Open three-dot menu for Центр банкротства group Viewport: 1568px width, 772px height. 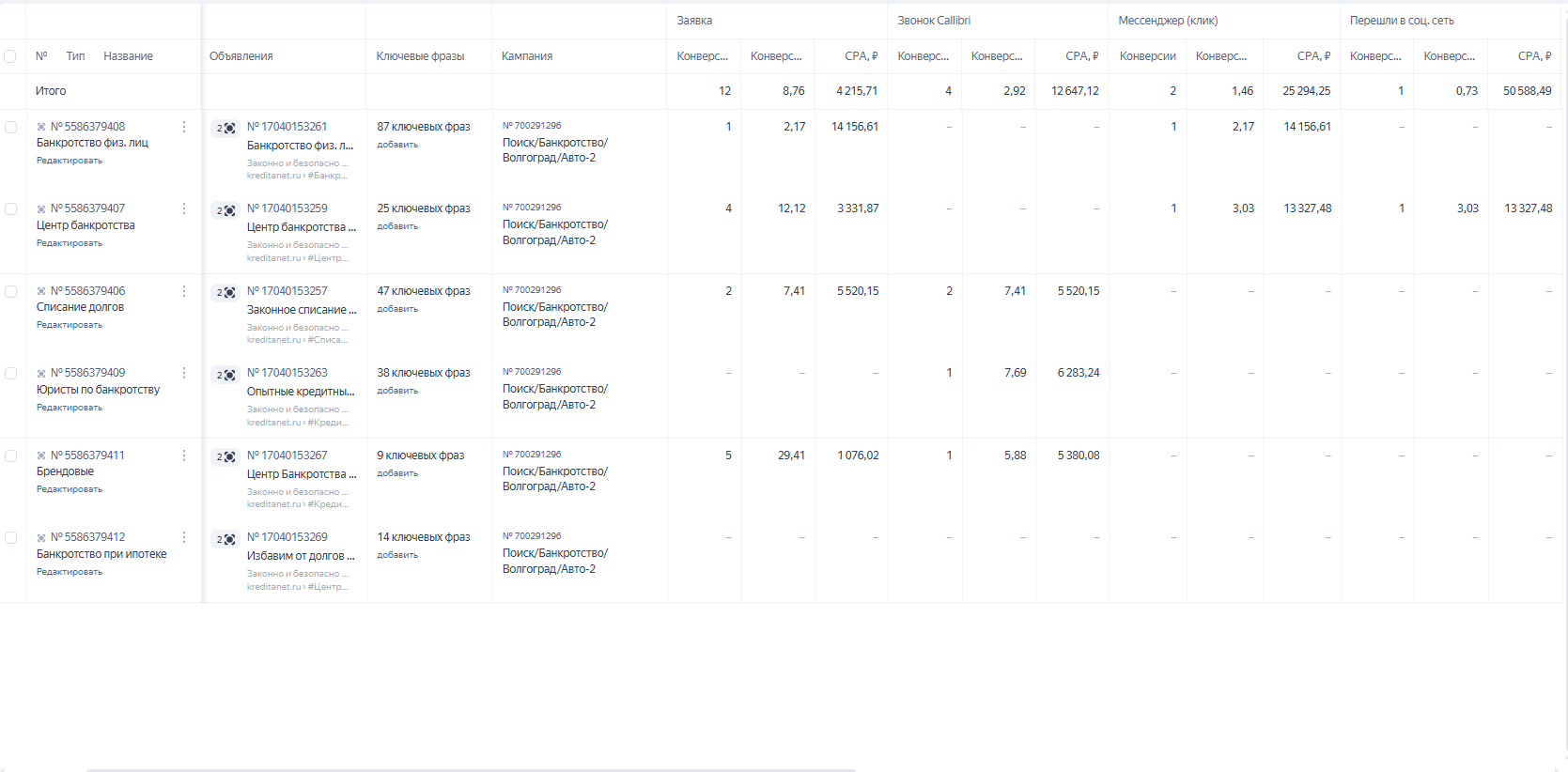(x=184, y=208)
